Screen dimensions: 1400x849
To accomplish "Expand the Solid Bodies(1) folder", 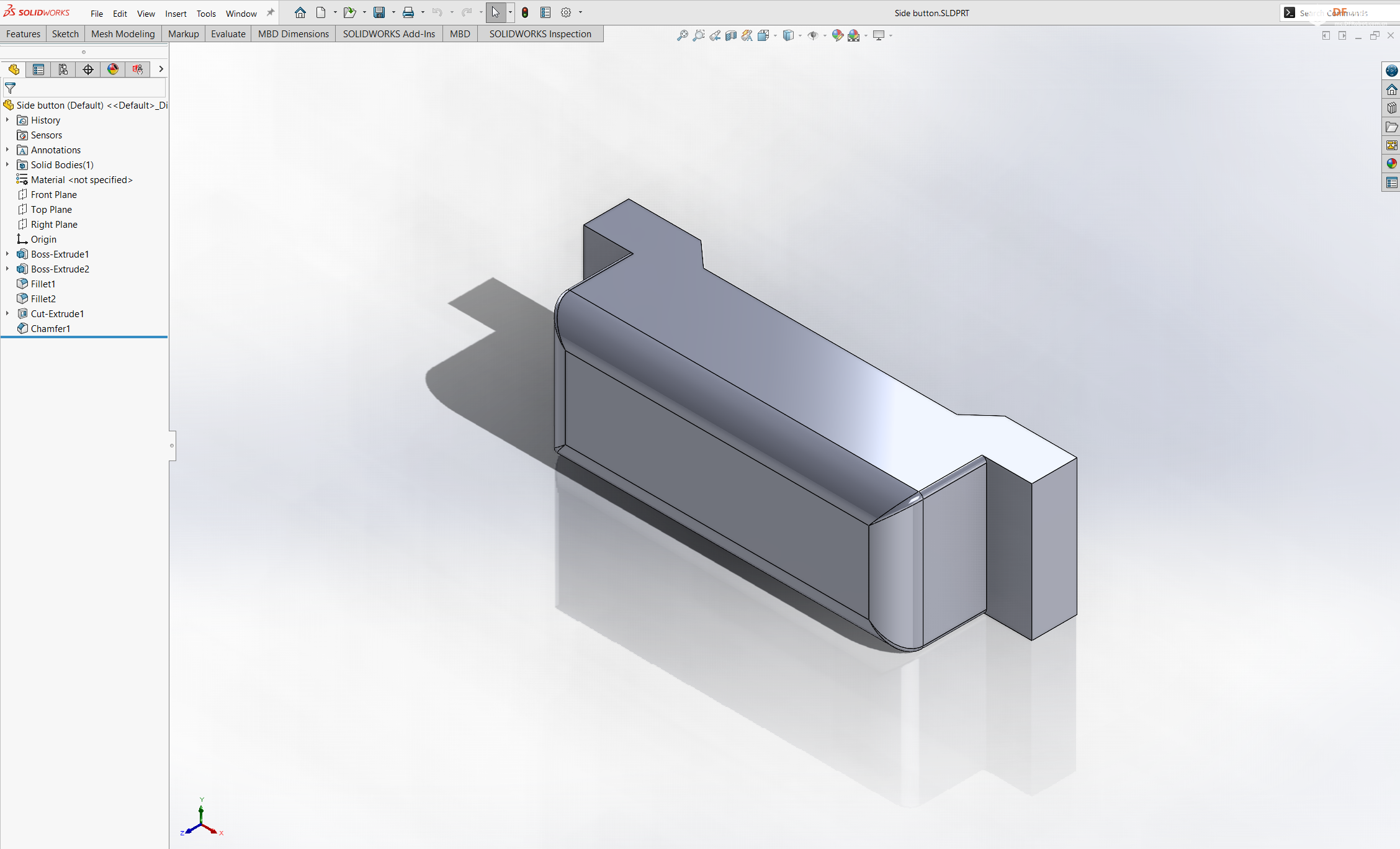I will pos(7,164).
